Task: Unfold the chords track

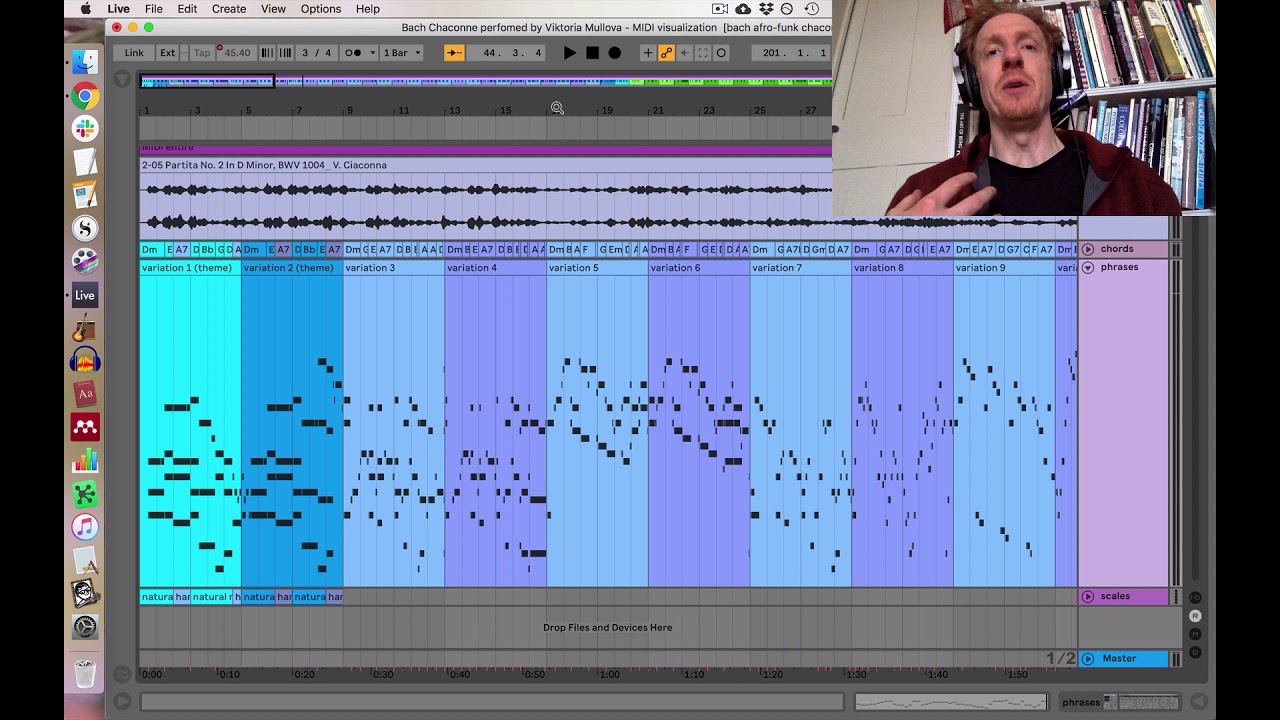Action: point(1088,249)
